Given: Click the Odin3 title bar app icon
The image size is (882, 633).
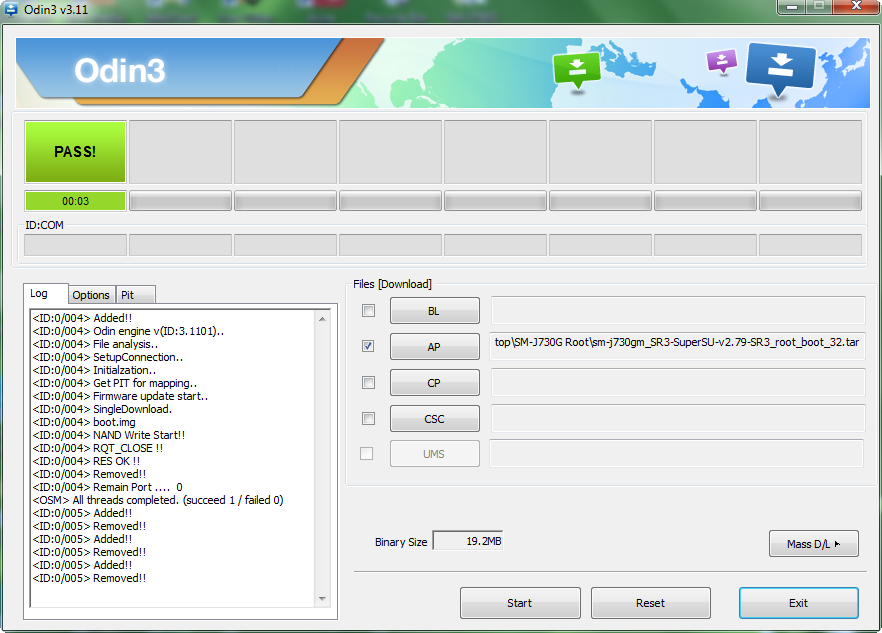Looking at the screenshot, I should coord(10,8).
